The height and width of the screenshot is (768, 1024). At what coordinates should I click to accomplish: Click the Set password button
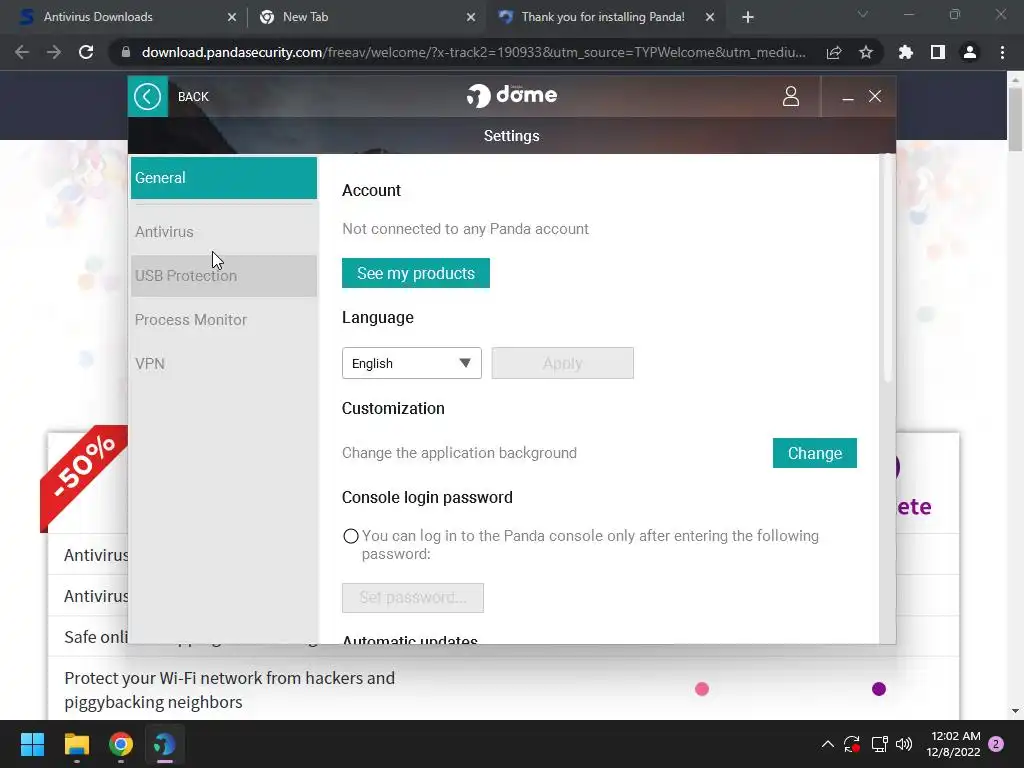tap(413, 598)
